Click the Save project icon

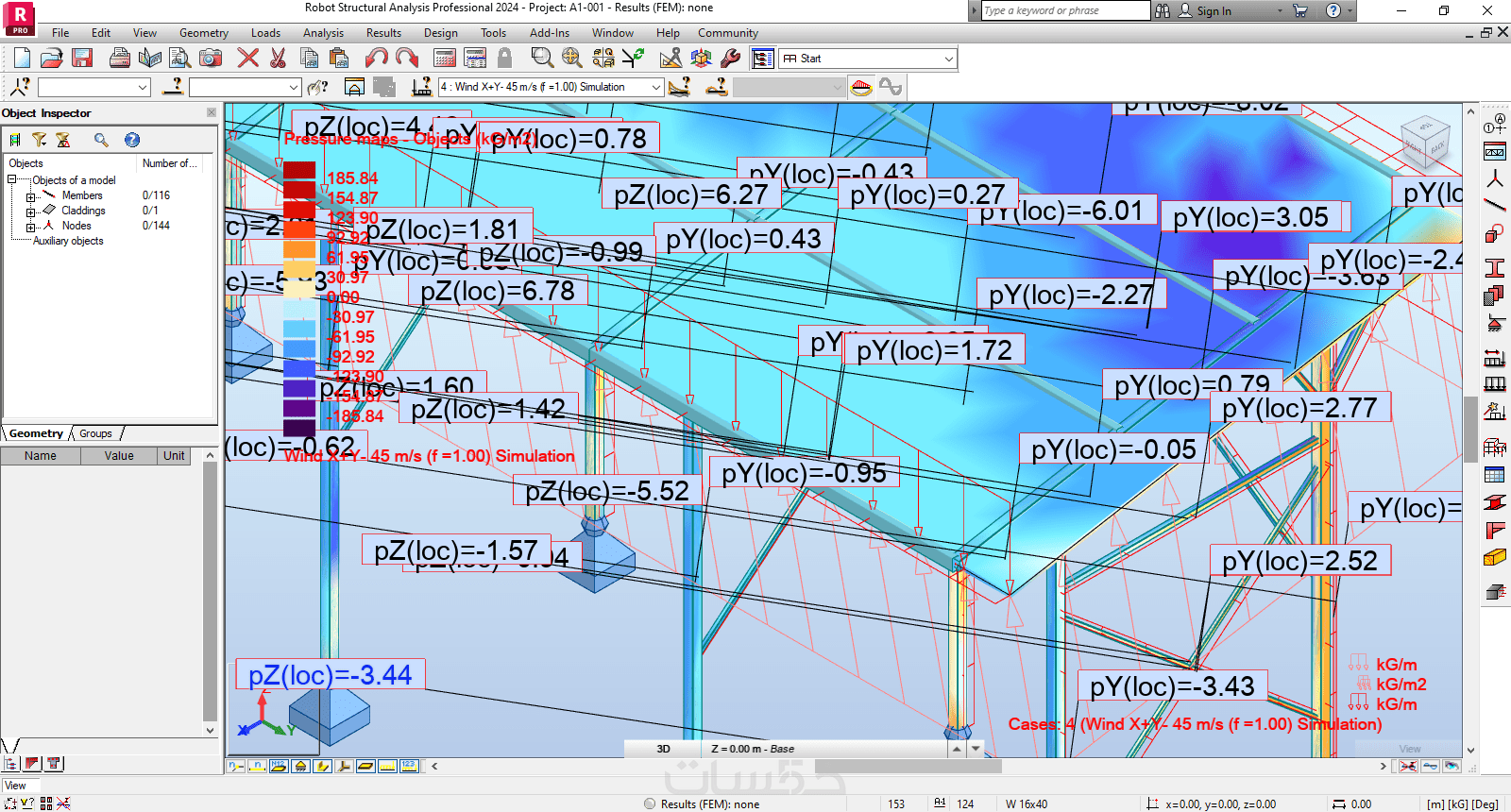82,59
